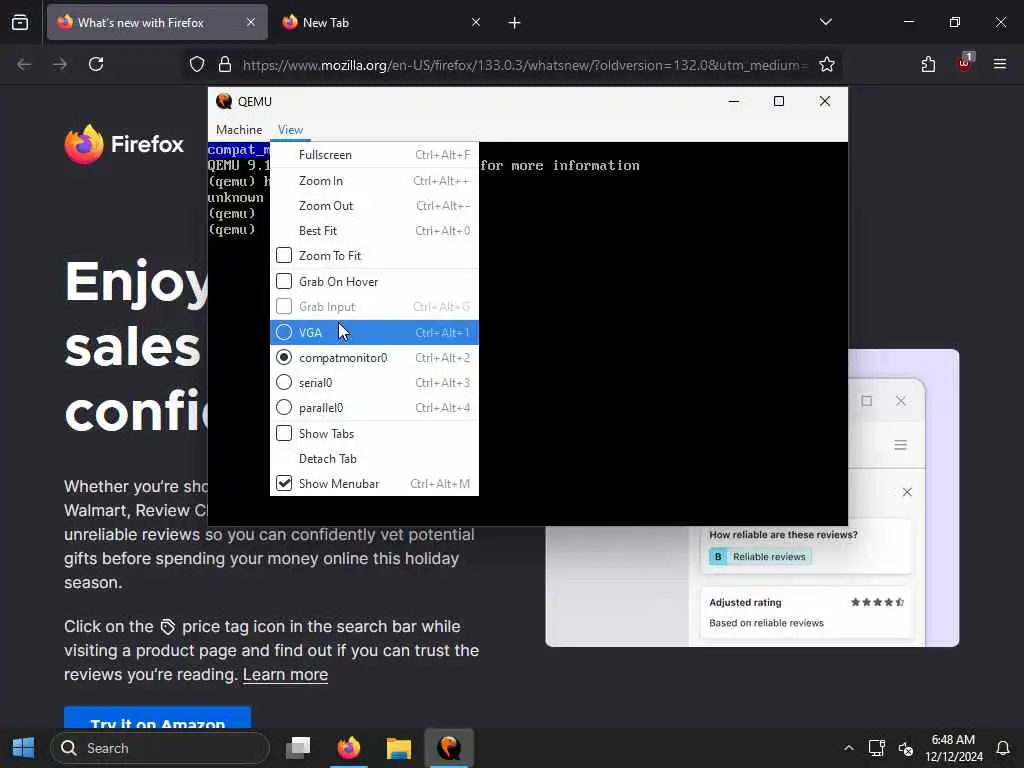The width and height of the screenshot is (1024, 768).
Task: Click the QEMU window title icon
Action: click(x=224, y=101)
